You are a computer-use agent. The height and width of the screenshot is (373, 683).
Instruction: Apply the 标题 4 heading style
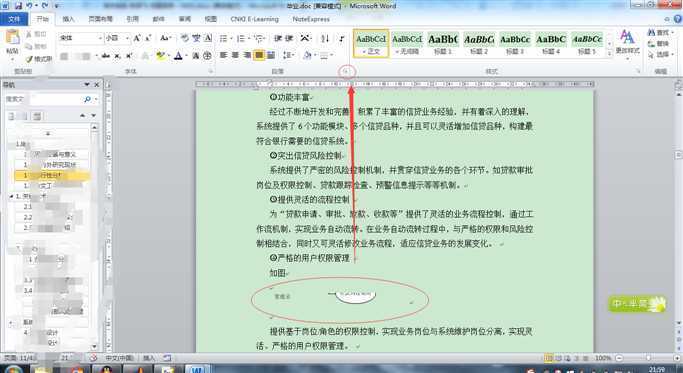(x=551, y=43)
